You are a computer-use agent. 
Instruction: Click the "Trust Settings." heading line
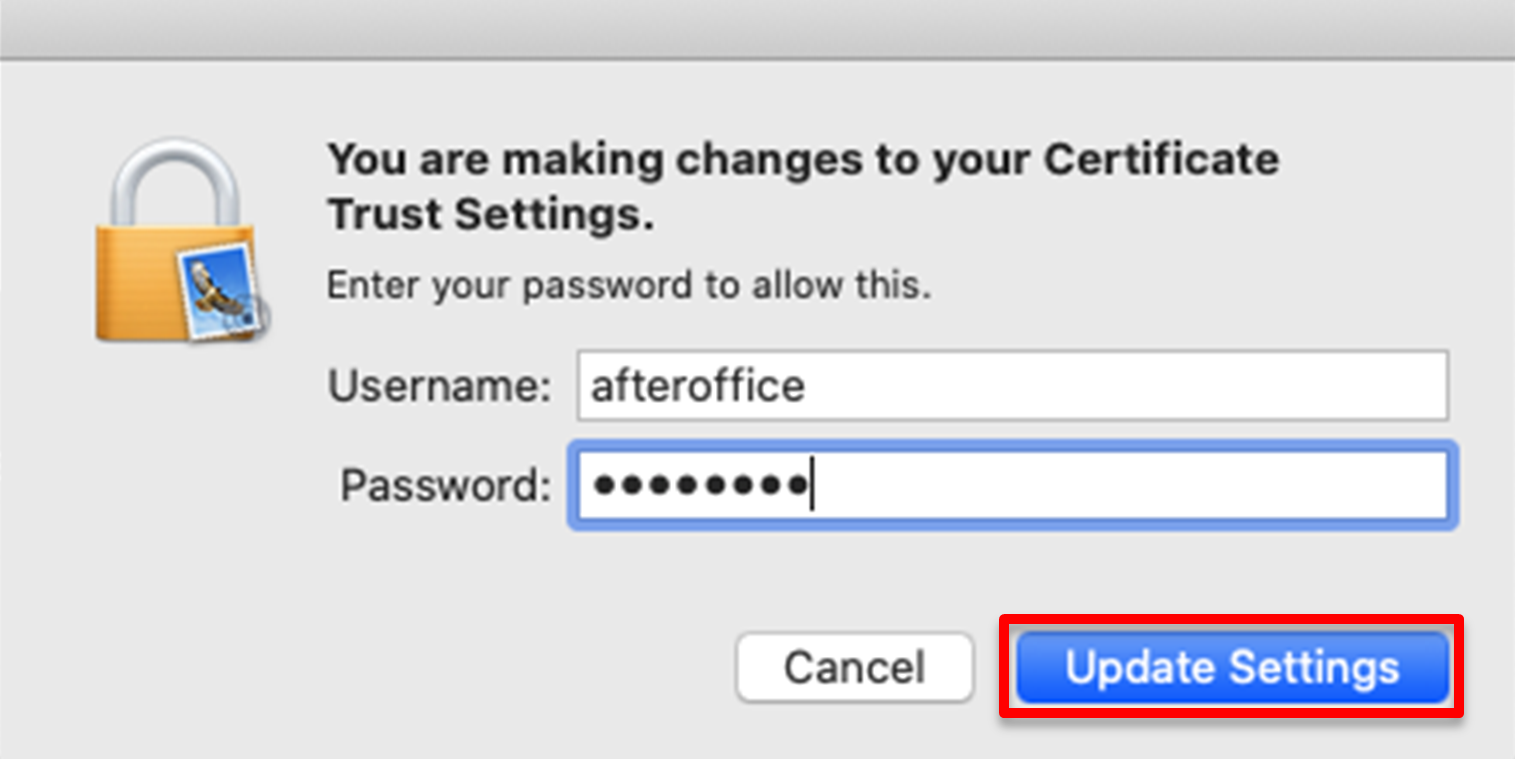pyautogui.click(x=491, y=215)
